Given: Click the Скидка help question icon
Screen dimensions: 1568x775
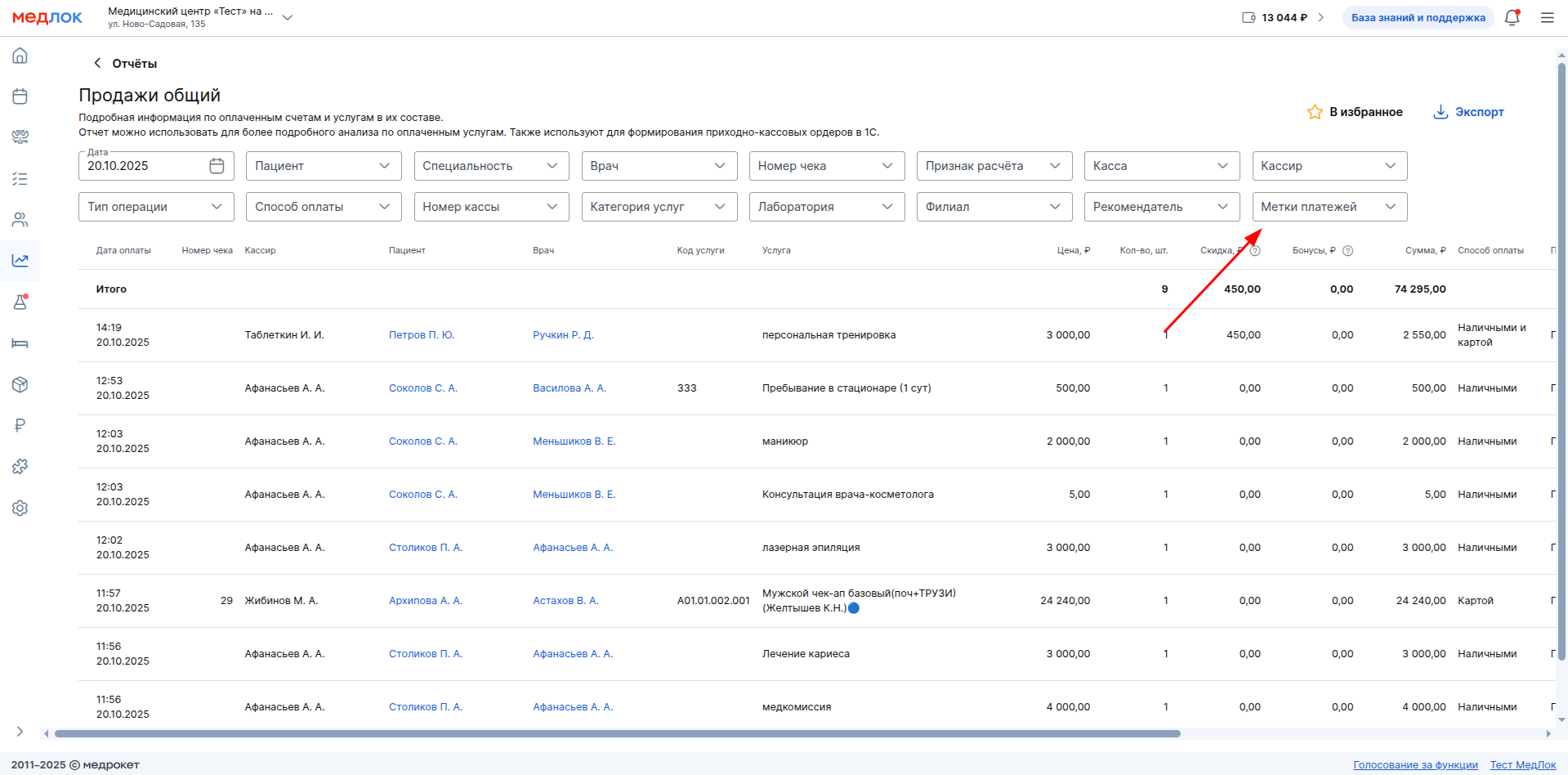Looking at the screenshot, I should tap(1255, 251).
